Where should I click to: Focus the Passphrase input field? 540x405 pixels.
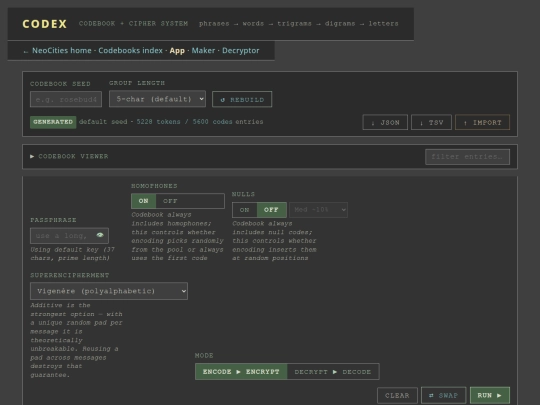click(x=69, y=236)
